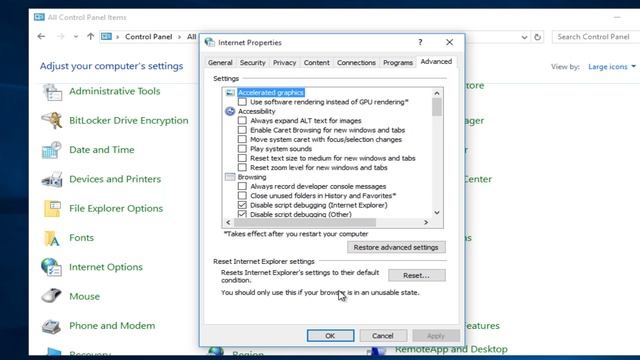Viewport: 640px width, 360px height.
Task: Close the Internet Properties dialog
Action: tap(449, 42)
